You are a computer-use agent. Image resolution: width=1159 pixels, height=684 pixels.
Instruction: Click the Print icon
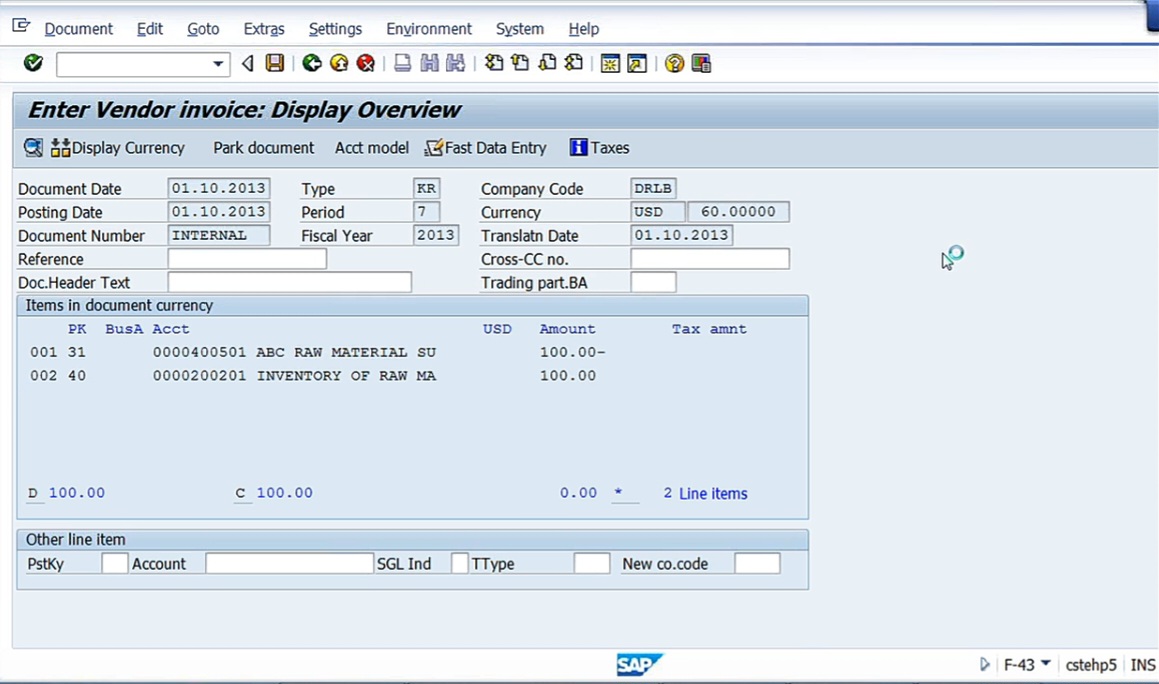point(402,64)
